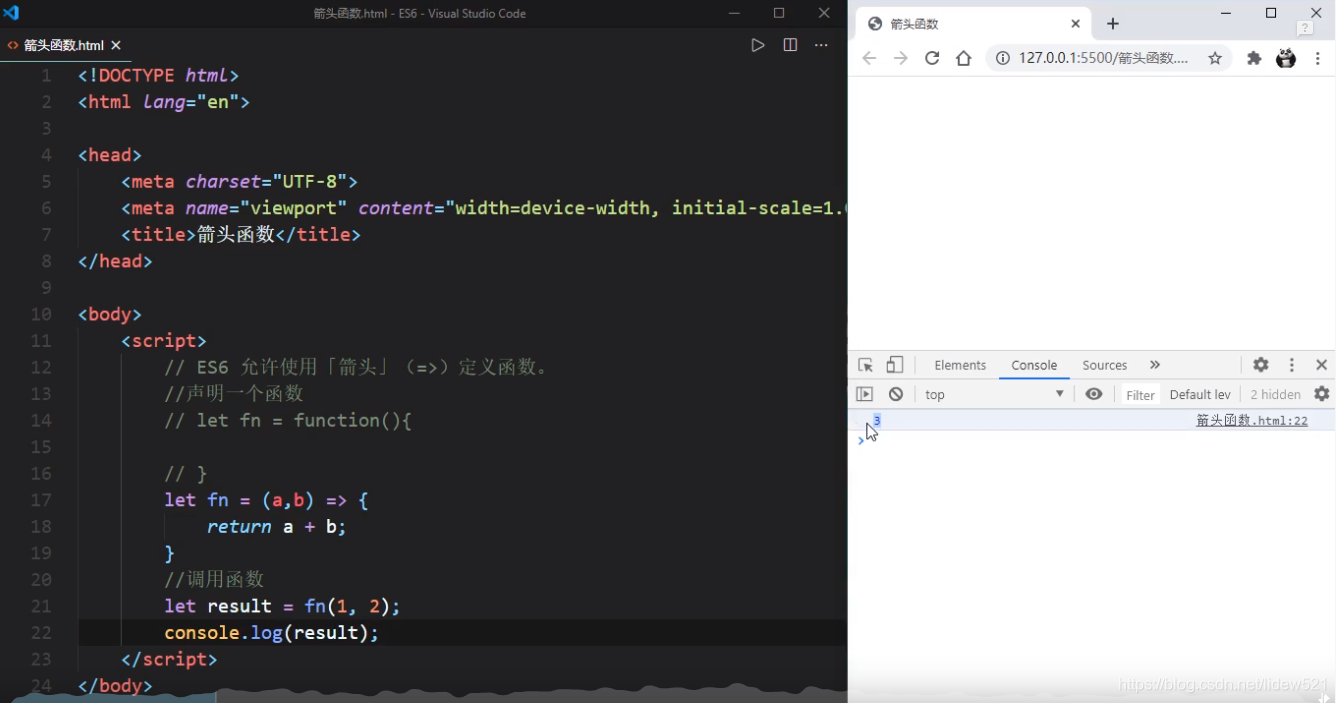Click the 2 hidden messages label
This screenshot has height=703, width=1336.
tap(1275, 395)
